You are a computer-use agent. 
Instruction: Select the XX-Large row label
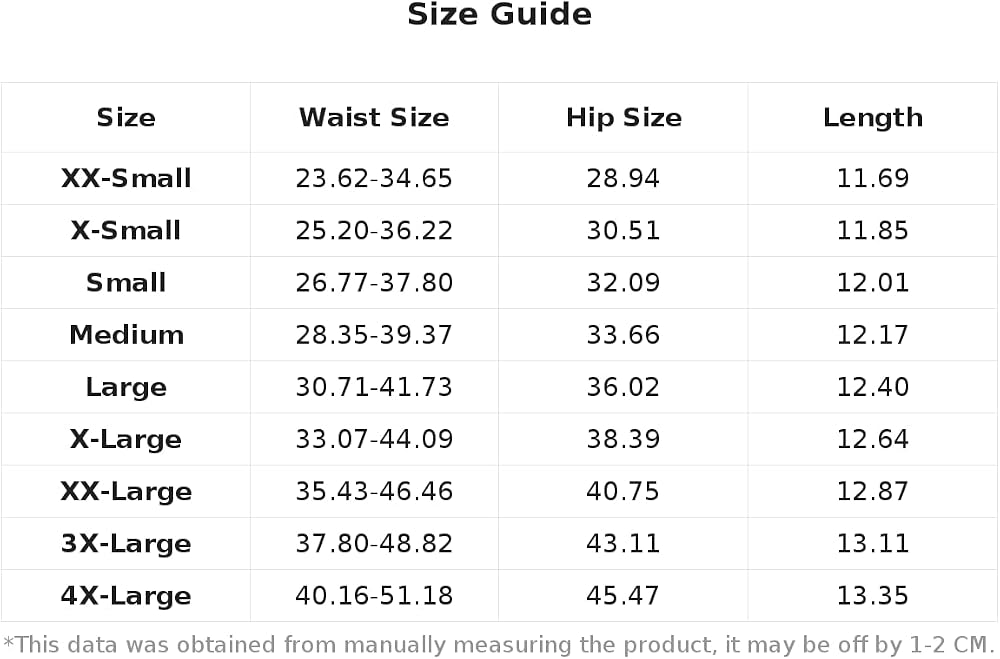click(x=126, y=492)
